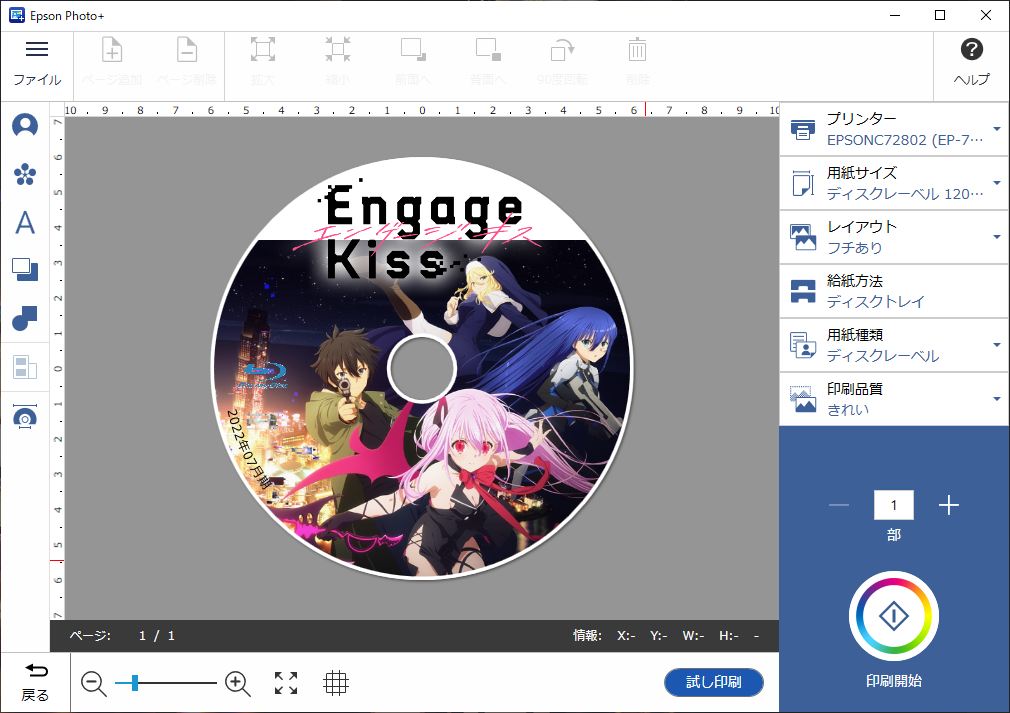Close the Epson Photo+ window
The image size is (1010, 713).
pos(986,15)
